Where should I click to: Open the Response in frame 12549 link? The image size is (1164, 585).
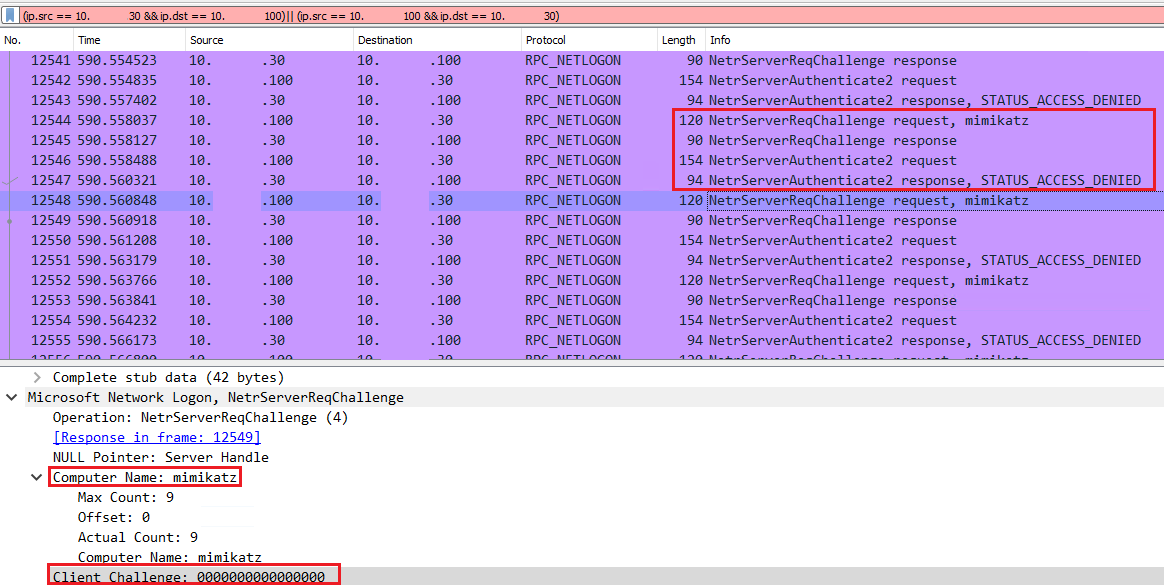[157, 437]
